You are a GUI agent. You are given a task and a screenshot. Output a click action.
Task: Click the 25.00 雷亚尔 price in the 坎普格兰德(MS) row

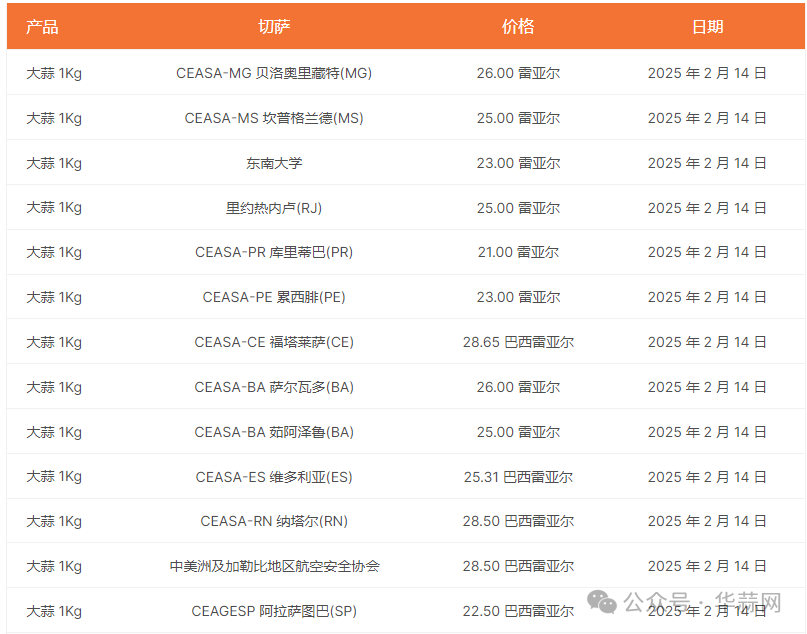tap(518, 118)
